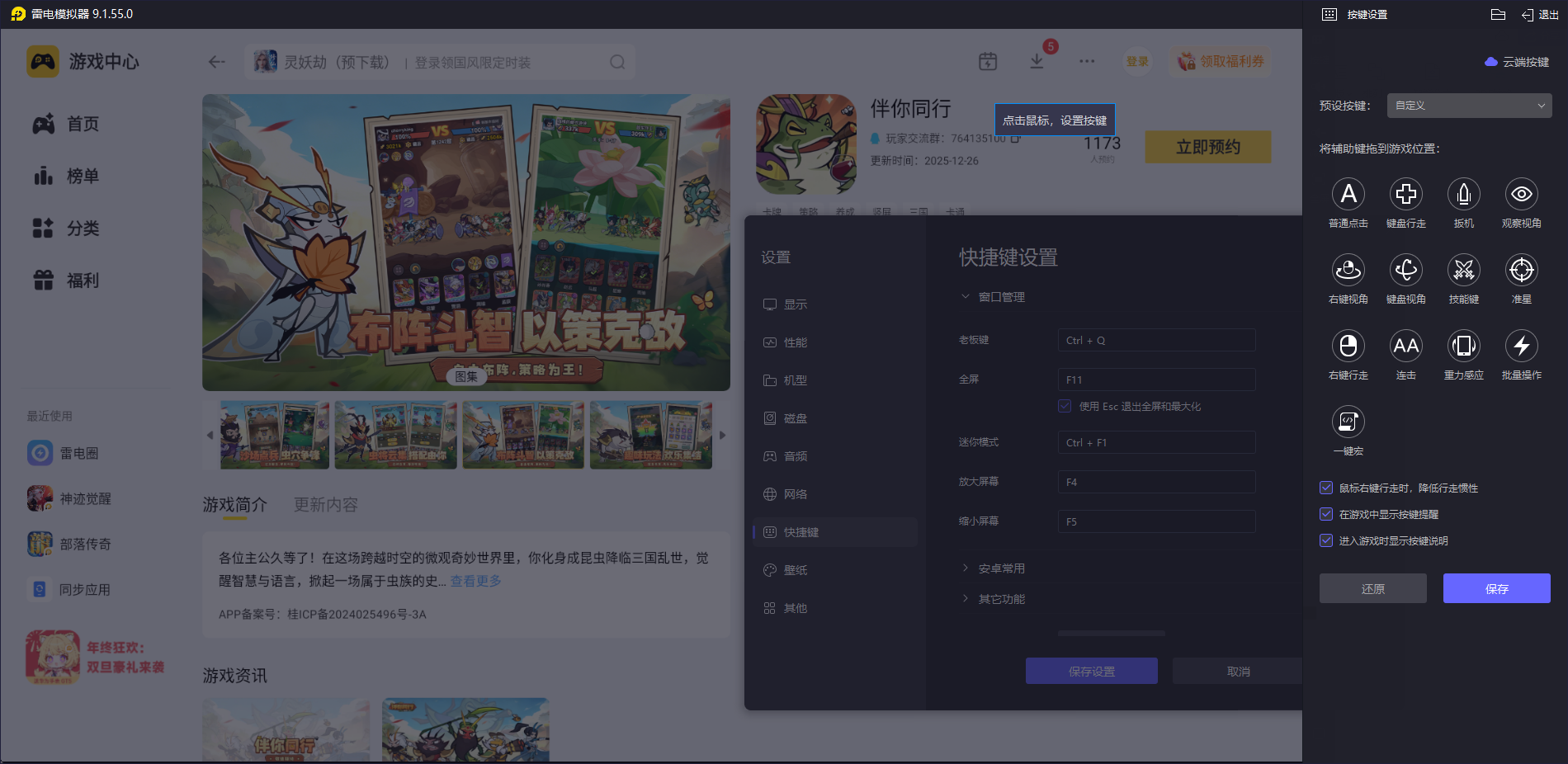Click the 放大屏幕 shortcut field showing F4
The width and height of the screenshot is (1568, 764).
pyautogui.click(x=1157, y=482)
